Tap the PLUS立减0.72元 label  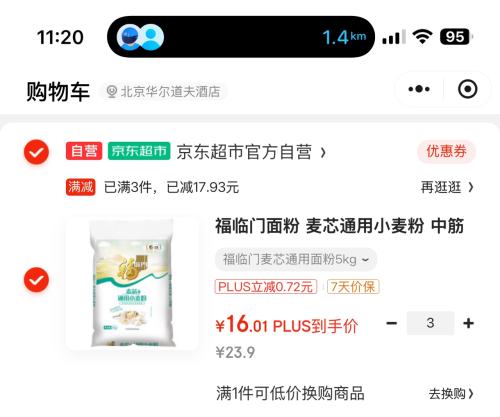pos(266,287)
